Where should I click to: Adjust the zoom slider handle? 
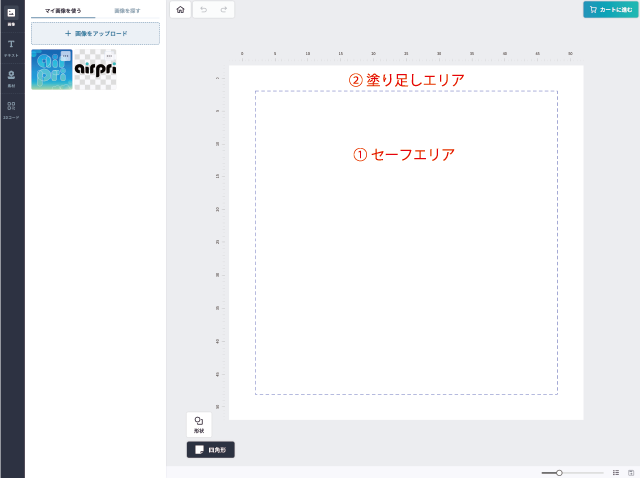tap(559, 473)
